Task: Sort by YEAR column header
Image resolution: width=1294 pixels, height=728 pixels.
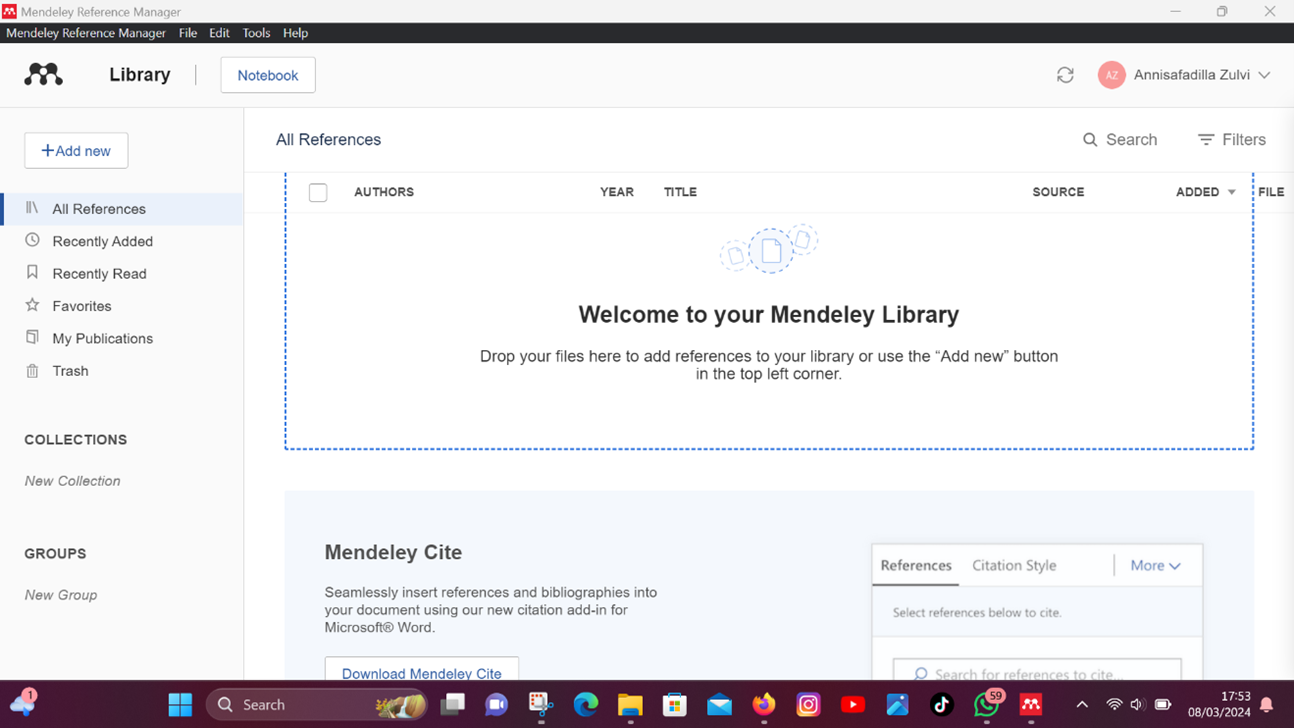Action: 617,192
